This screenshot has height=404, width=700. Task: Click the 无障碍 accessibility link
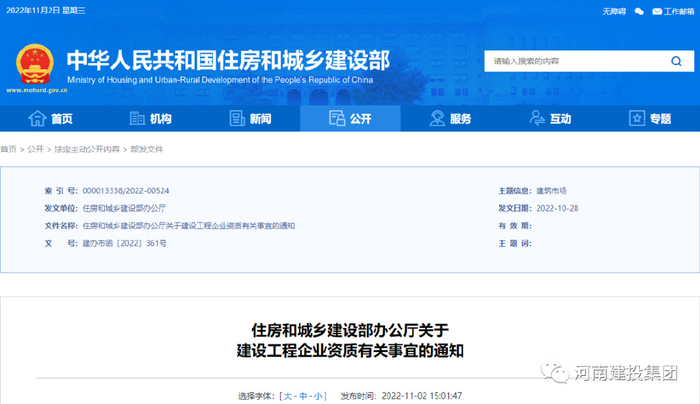click(x=614, y=11)
